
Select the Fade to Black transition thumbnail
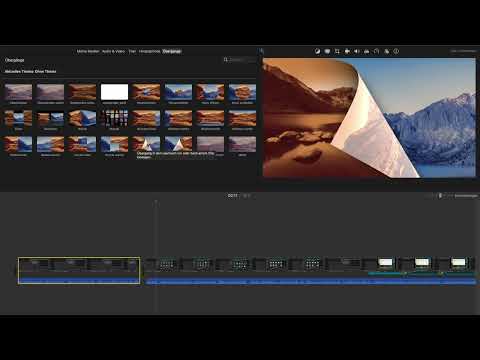(x=82, y=92)
